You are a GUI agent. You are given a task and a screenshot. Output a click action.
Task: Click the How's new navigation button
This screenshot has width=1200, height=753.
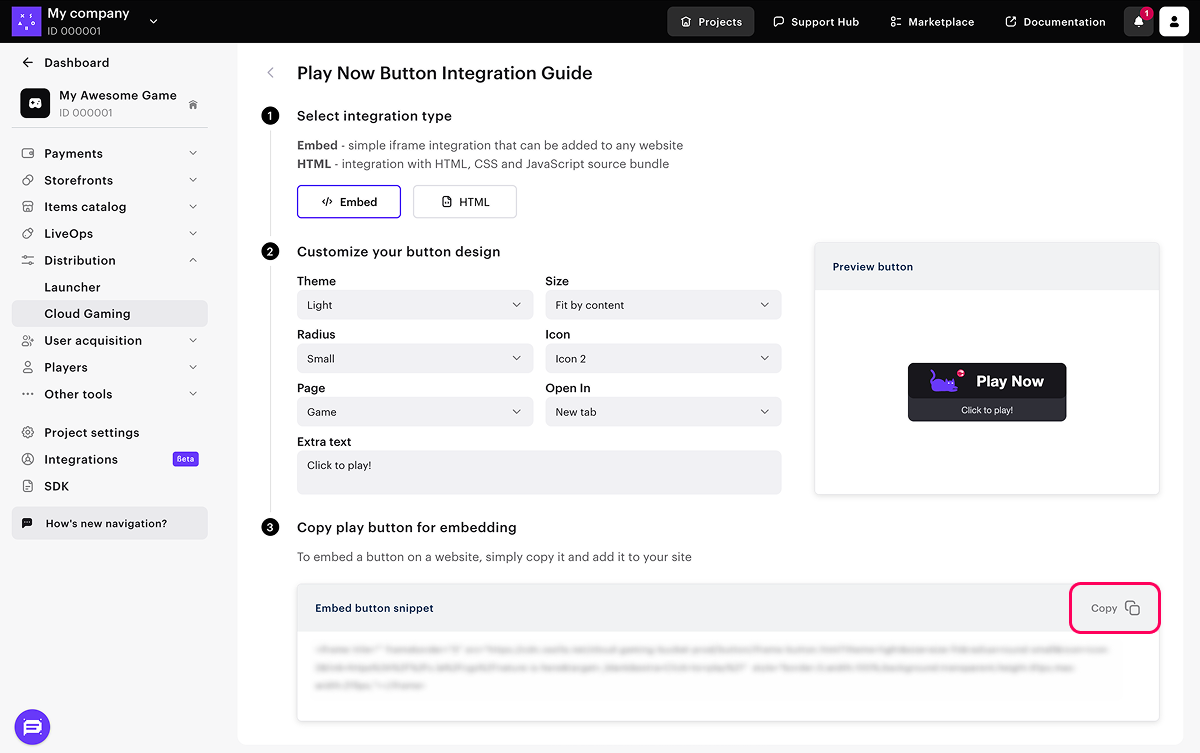[x=109, y=523]
